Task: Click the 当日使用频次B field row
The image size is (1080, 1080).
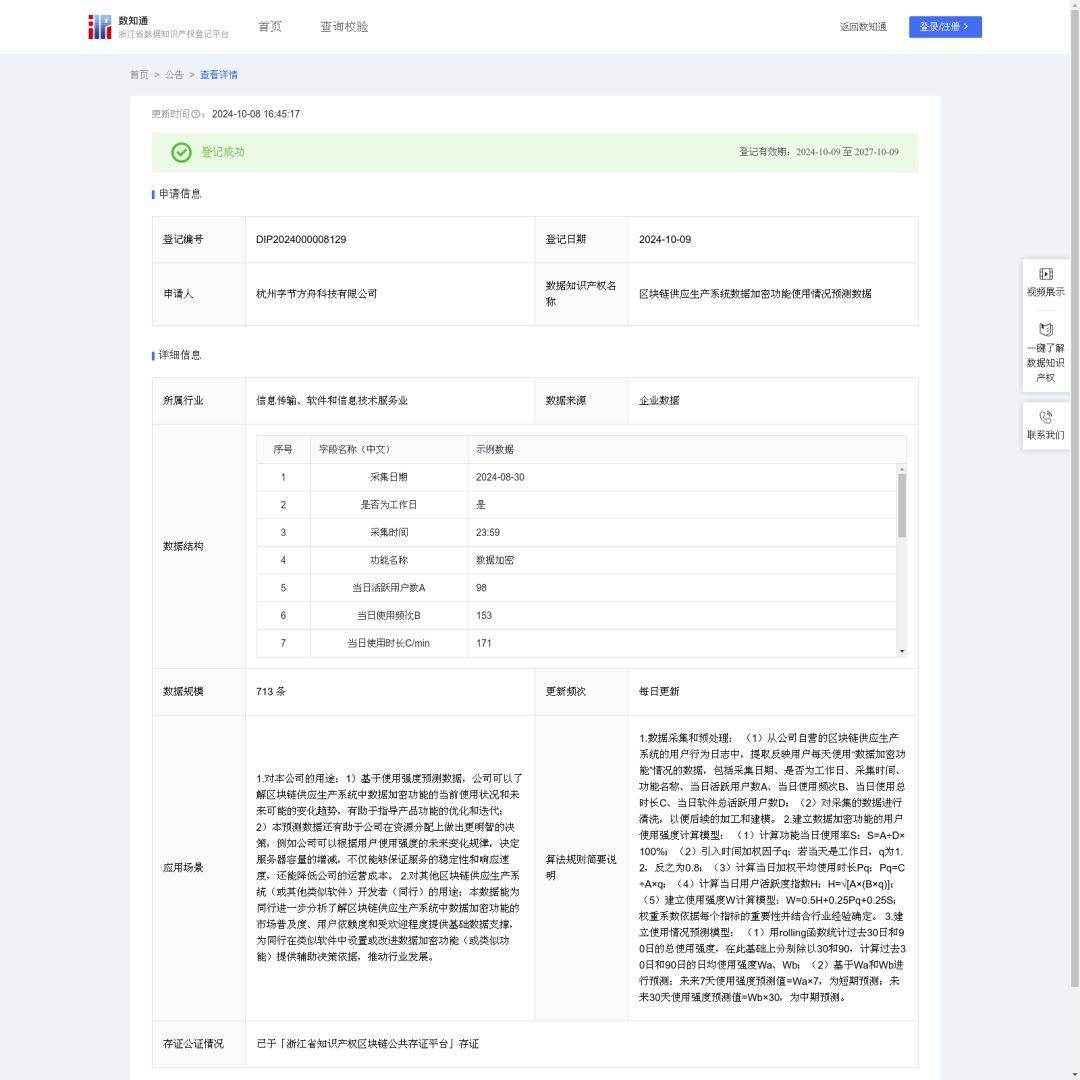Action: (x=577, y=615)
